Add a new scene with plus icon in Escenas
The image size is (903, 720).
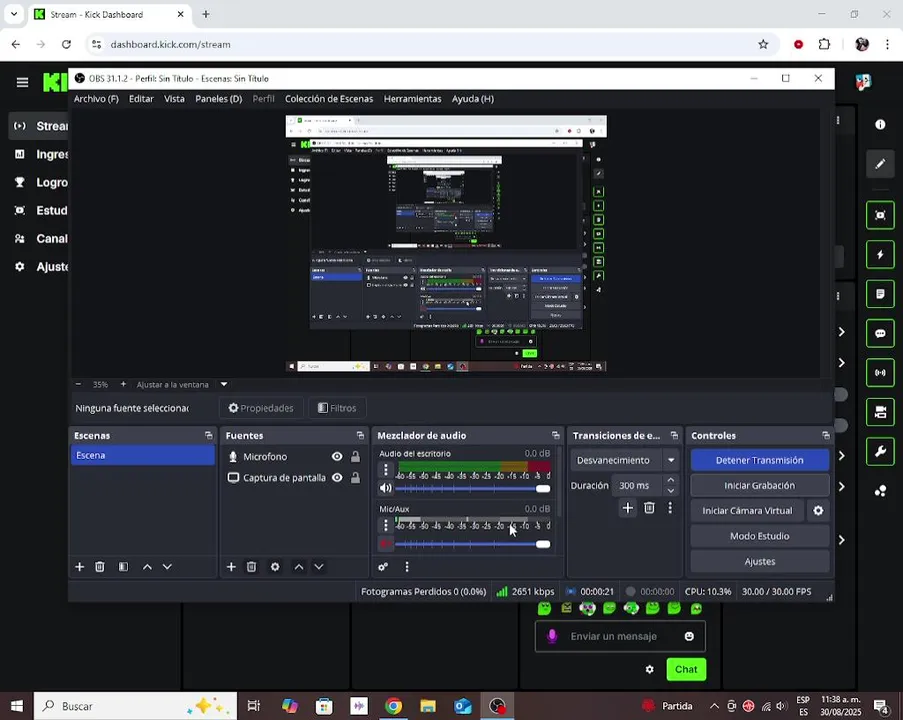(79, 567)
